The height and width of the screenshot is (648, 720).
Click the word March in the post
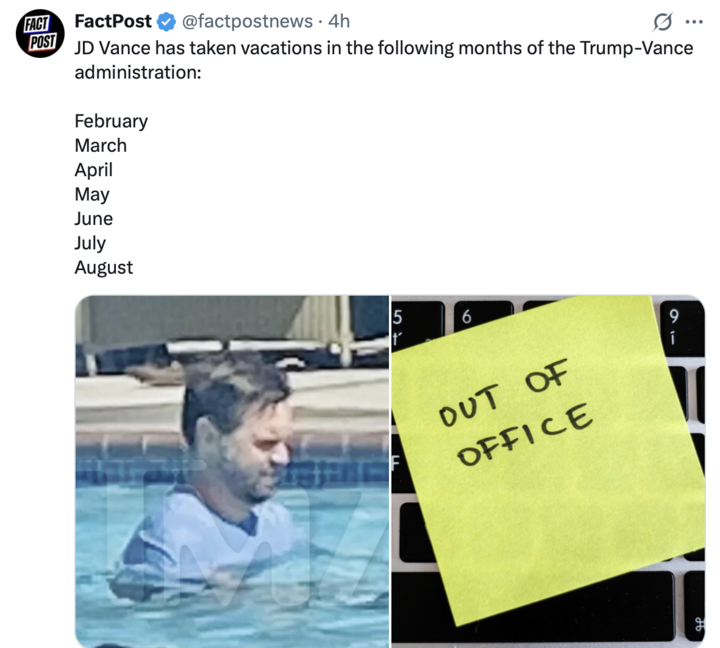point(100,145)
